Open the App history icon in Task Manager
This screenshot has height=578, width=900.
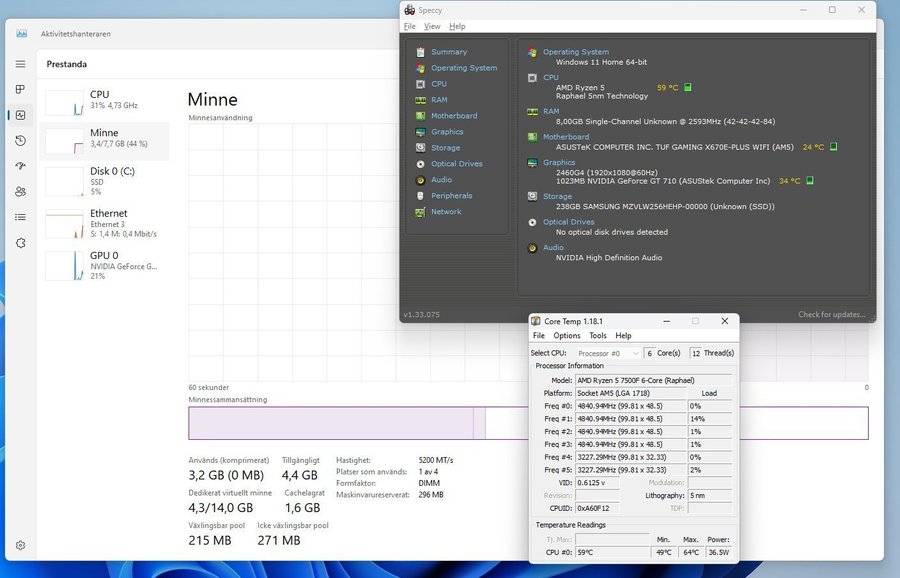tap(21, 141)
